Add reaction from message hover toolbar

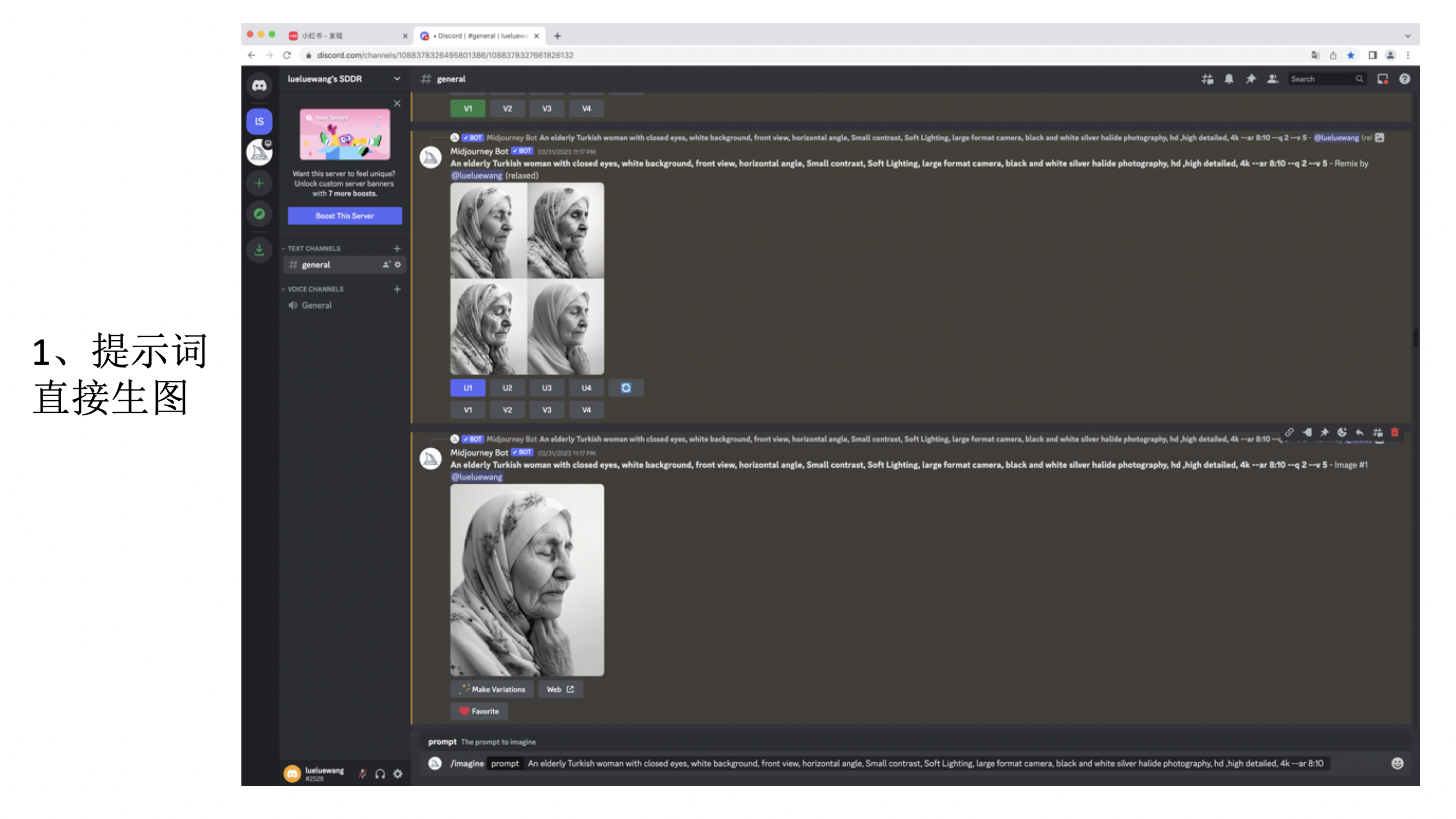coord(1342,432)
